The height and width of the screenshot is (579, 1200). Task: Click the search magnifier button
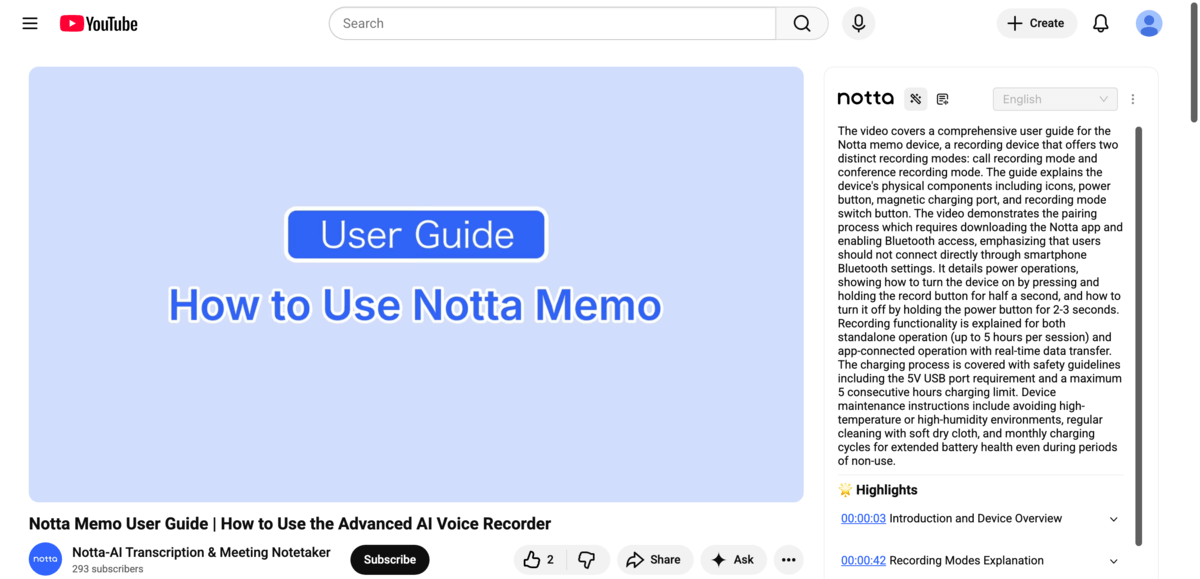[x=802, y=23]
